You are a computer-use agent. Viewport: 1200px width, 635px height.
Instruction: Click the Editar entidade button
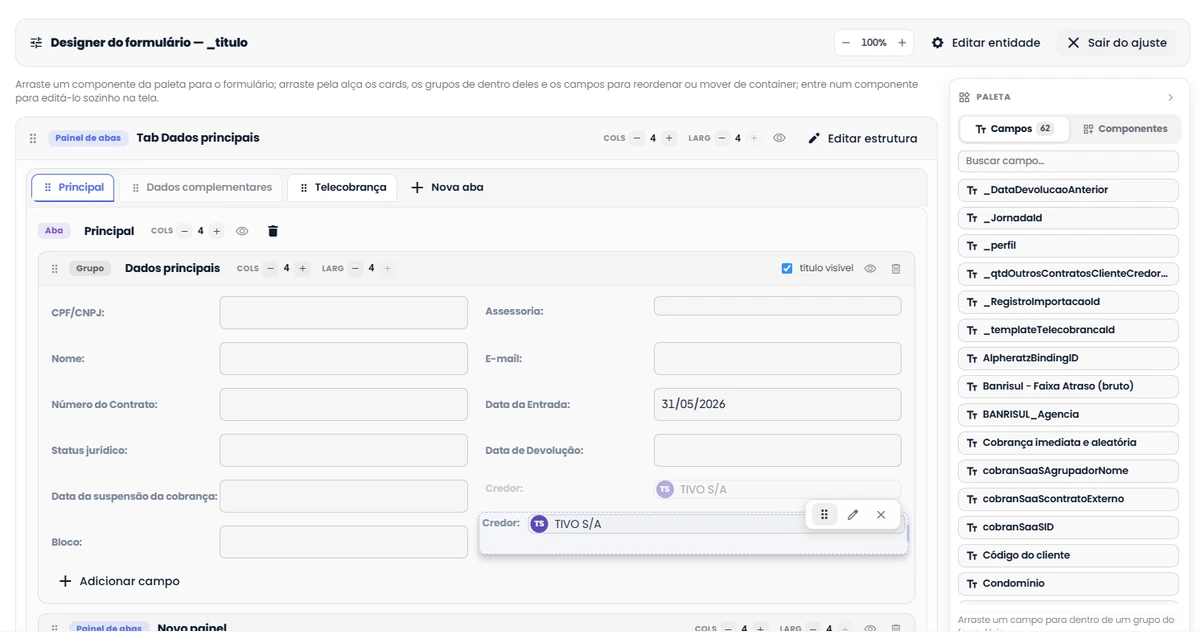(986, 43)
